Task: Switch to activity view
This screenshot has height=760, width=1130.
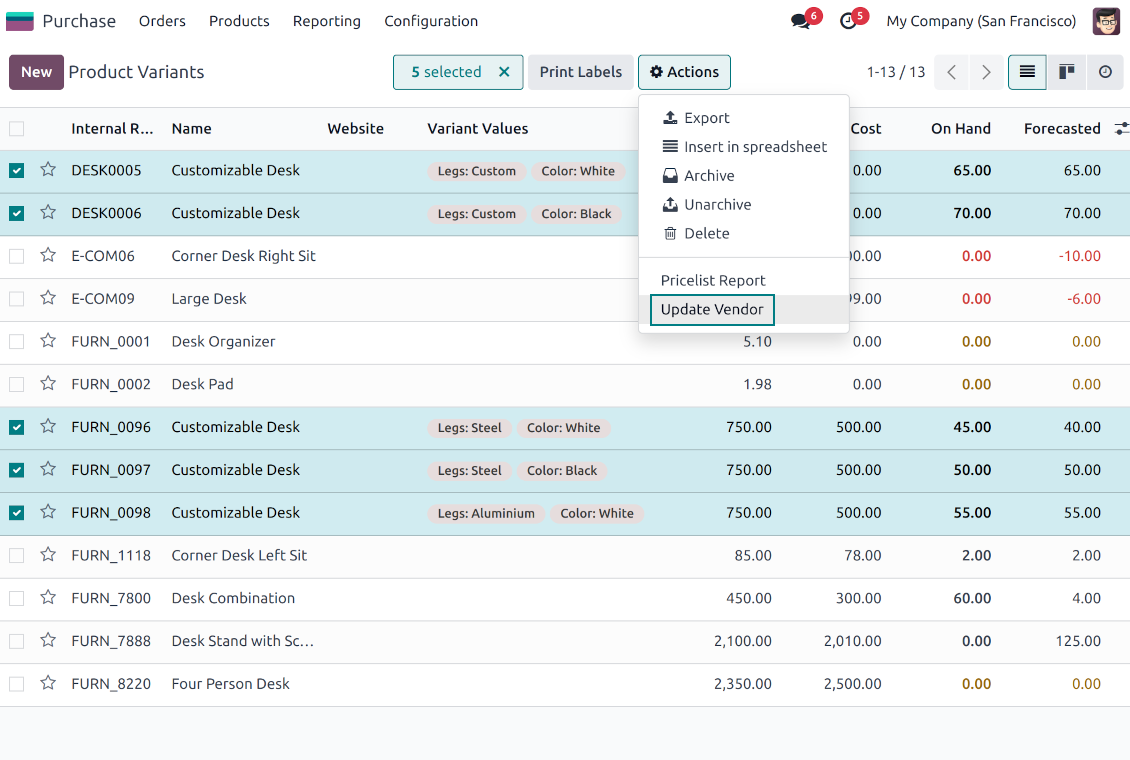Action: 1104,72
